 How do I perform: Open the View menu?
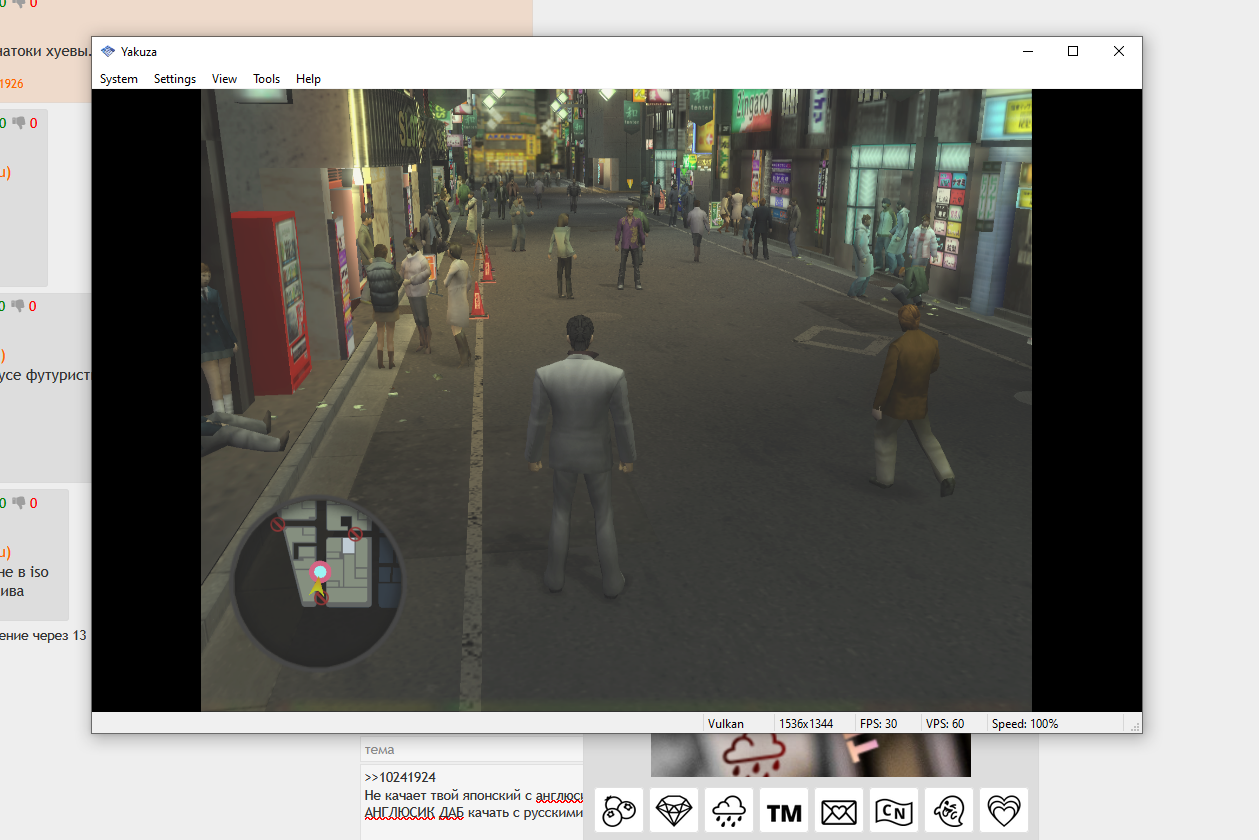click(224, 79)
